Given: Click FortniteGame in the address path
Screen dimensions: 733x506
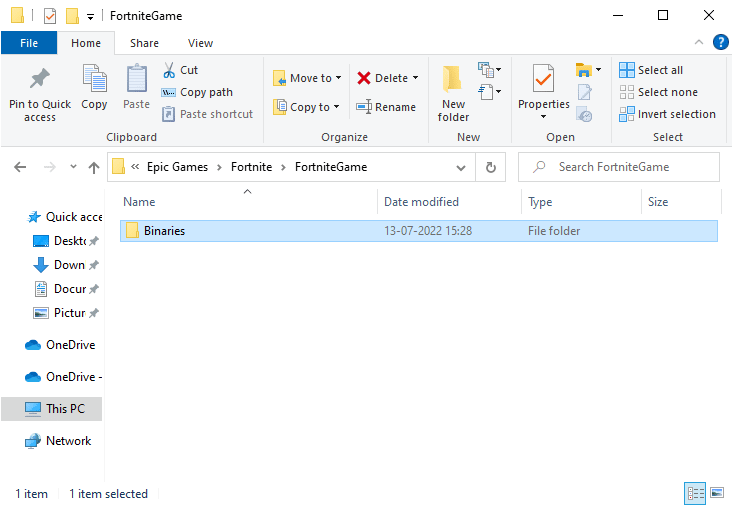Looking at the screenshot, I should tap(331, 167).
